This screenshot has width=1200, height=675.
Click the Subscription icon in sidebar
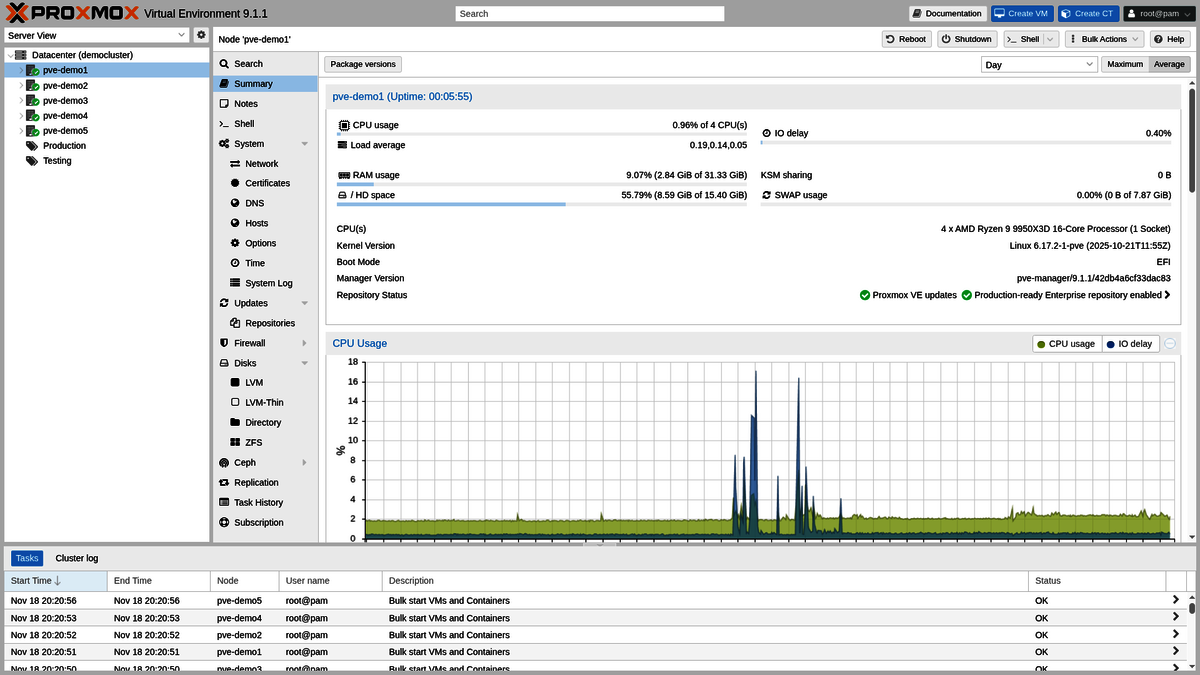(225, 523)
